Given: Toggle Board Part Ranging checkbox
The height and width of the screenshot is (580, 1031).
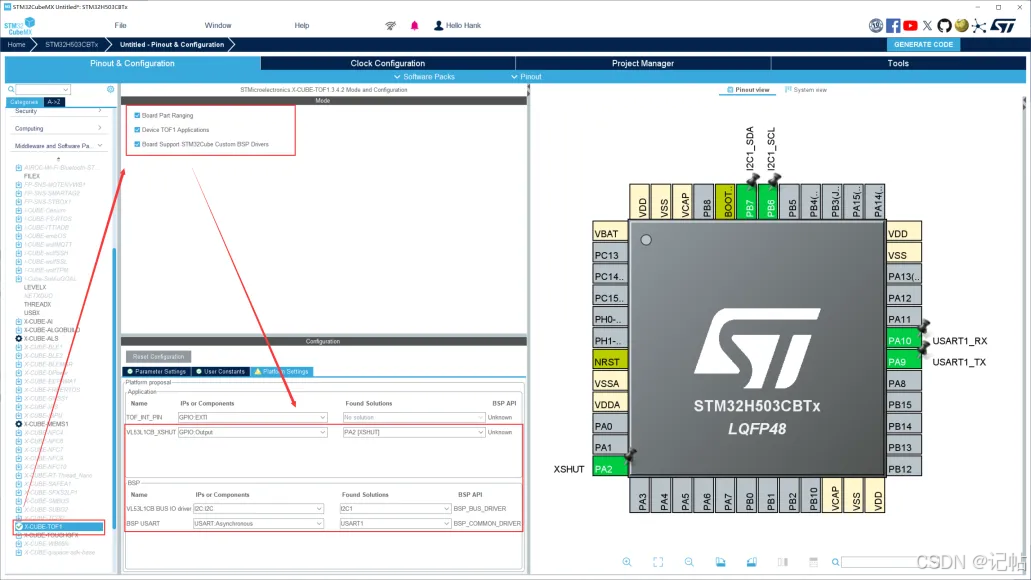Looking at the screenshot, I should (x=137, y=115).
